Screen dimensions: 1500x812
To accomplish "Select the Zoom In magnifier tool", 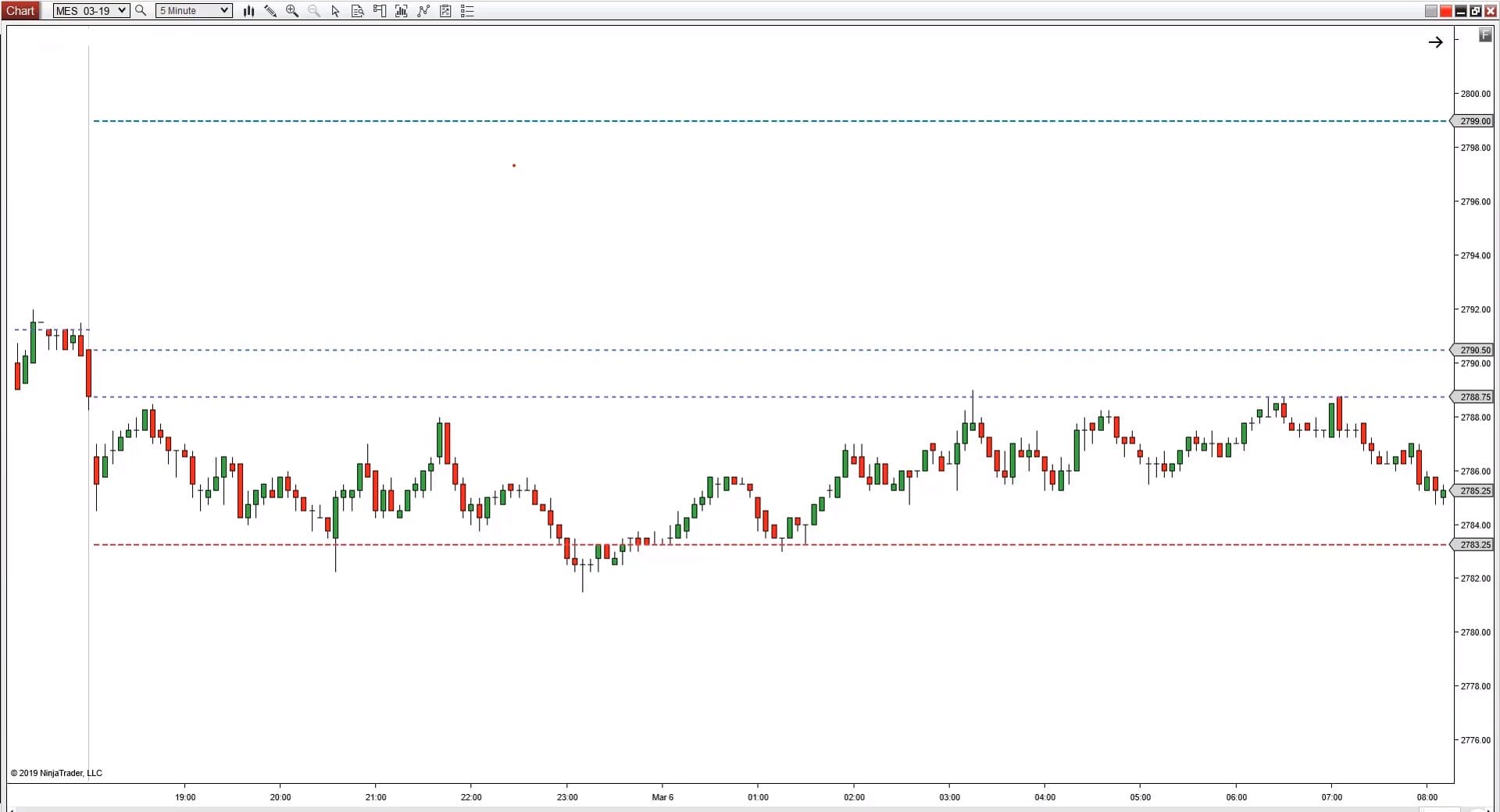I will [292, 11].
